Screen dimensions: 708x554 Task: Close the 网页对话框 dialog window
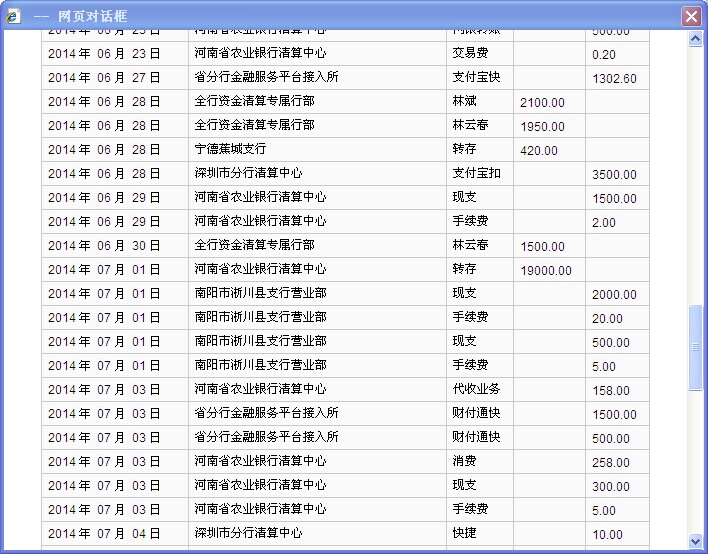point(690,16)
